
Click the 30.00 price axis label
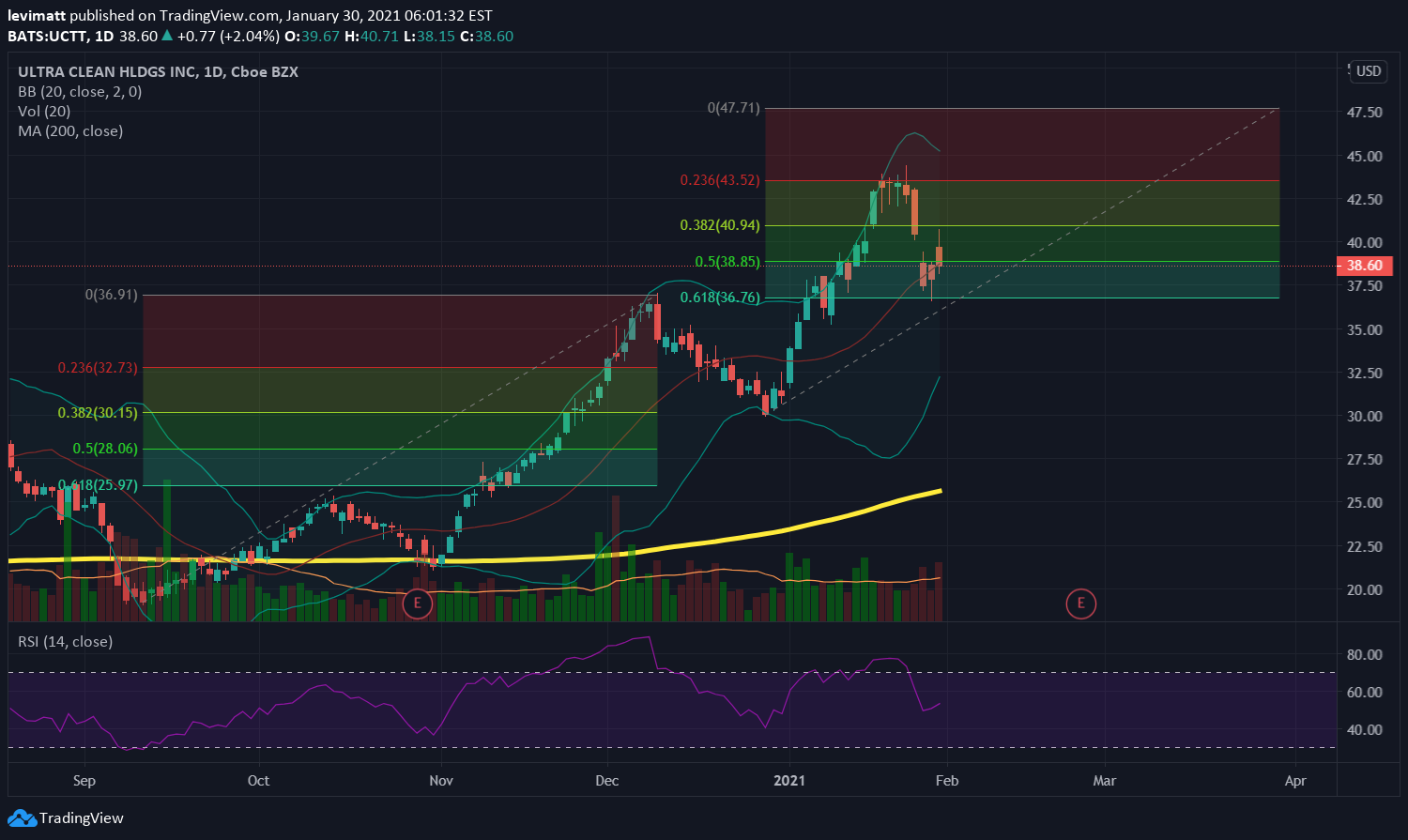coord(1364,416)
